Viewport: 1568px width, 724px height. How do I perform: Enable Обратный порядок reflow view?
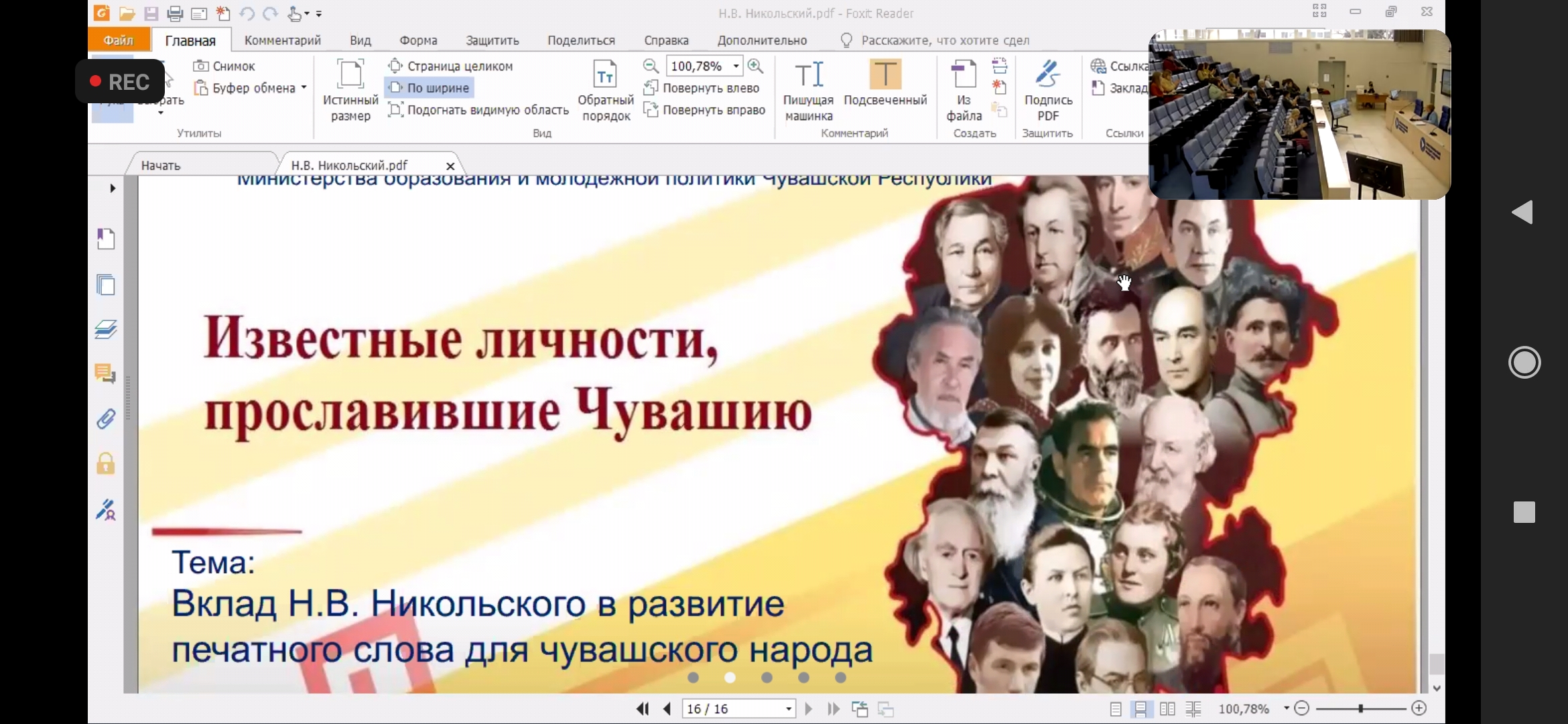606,90
